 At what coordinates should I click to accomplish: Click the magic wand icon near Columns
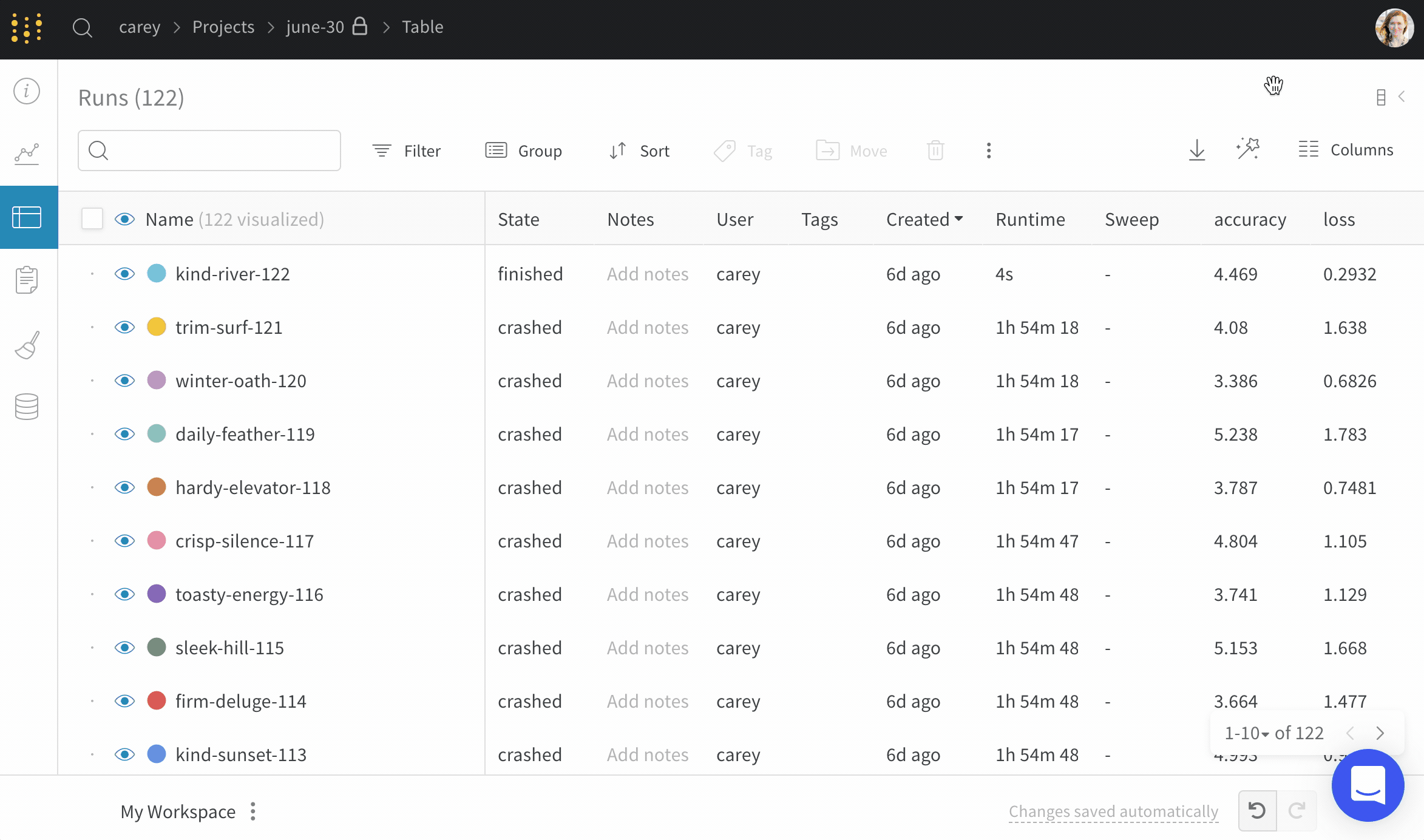1248,149
